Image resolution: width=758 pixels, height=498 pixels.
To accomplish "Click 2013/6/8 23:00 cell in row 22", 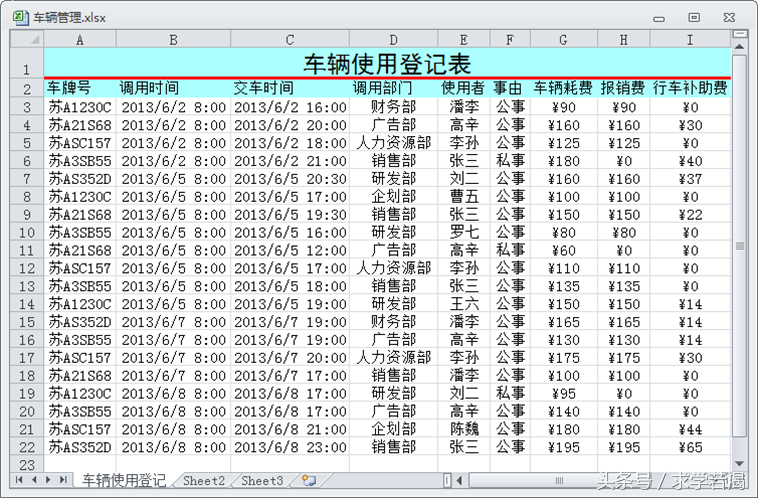I will (x=290, y=447).
